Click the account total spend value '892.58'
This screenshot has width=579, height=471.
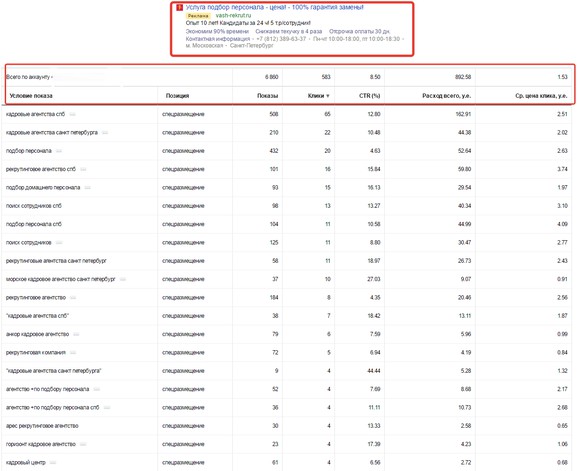(x=463, y=77)
